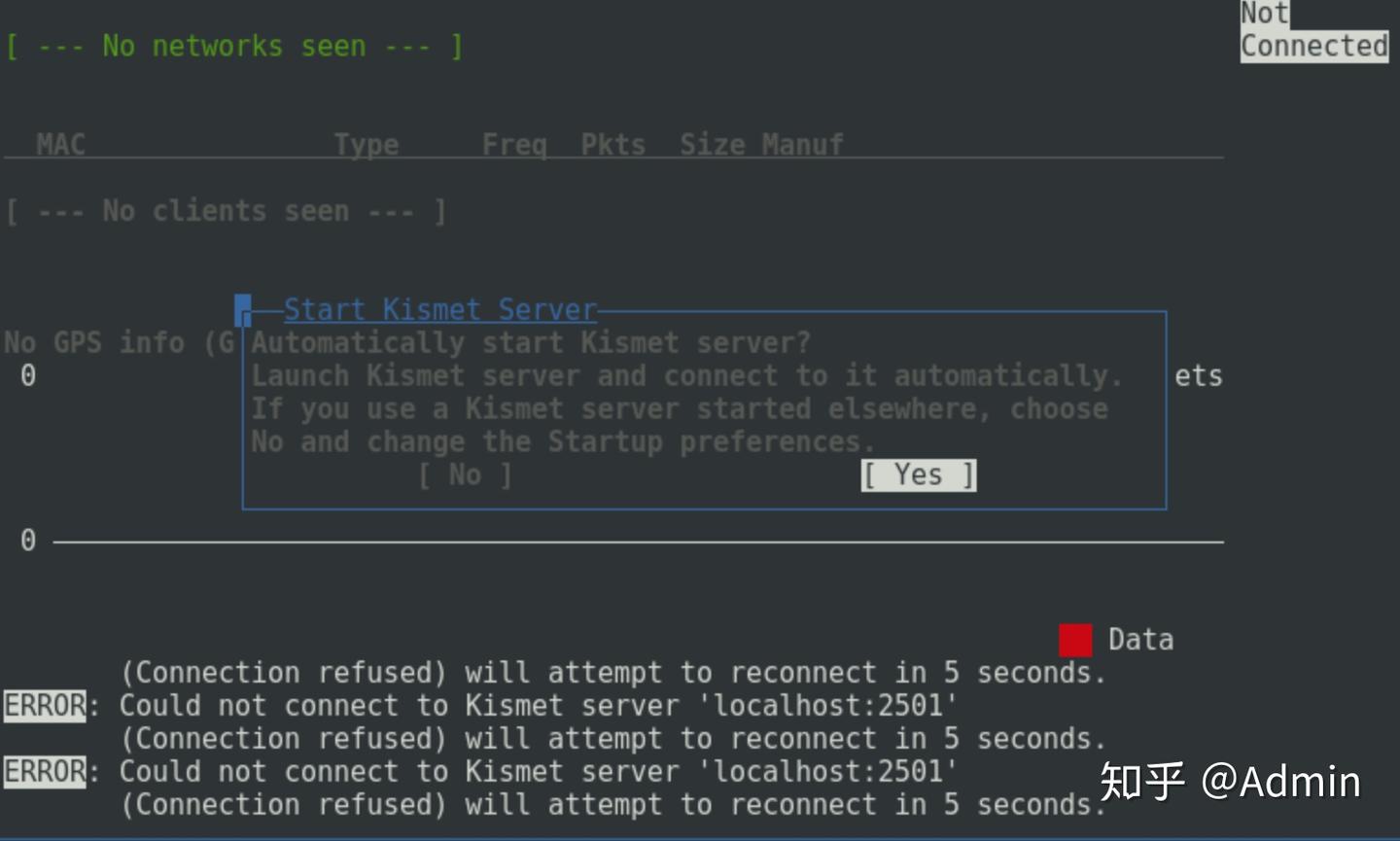Click the Freq column header

514,145
